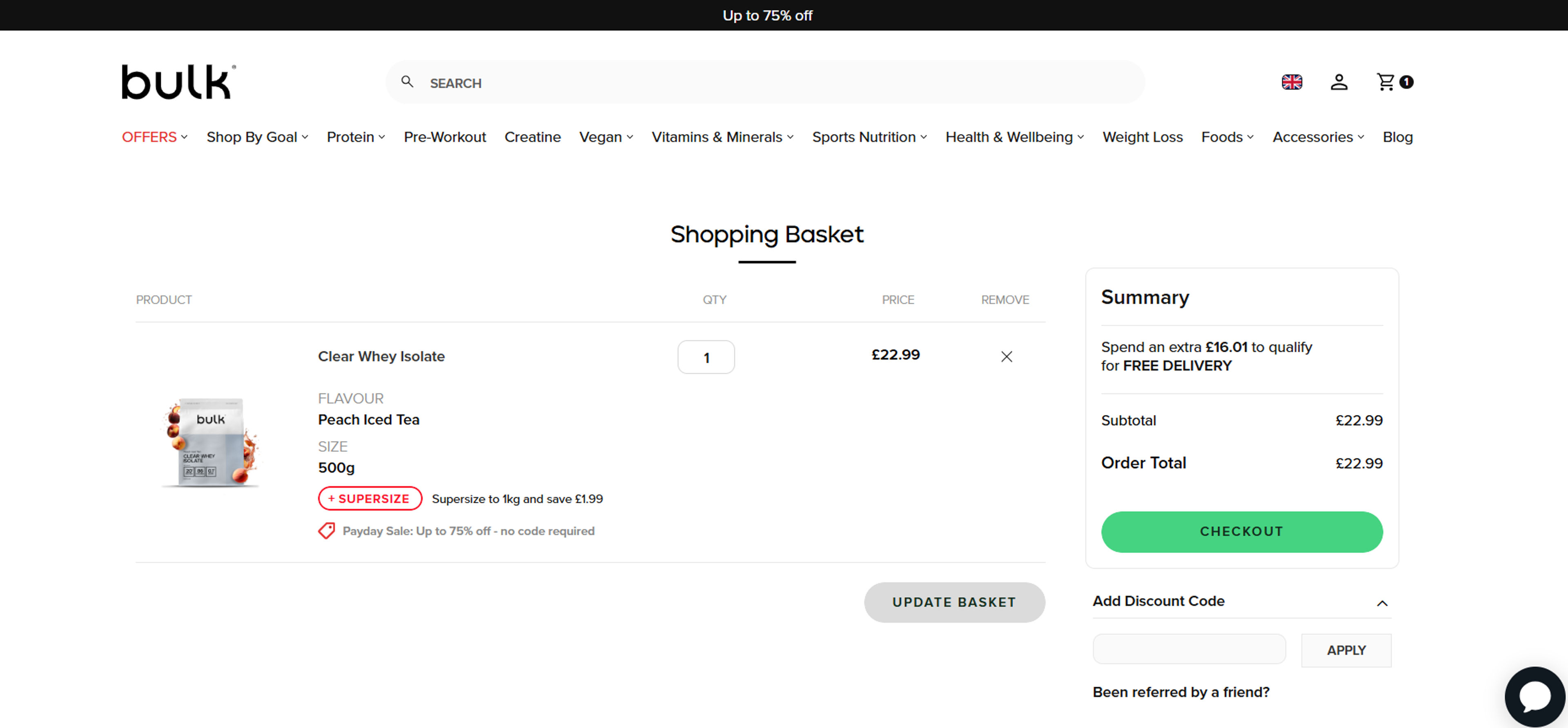The image size is (1568, 728).
Task: Expand the Vitamins & Minerals menu
Action: click(x=722, y=138)
